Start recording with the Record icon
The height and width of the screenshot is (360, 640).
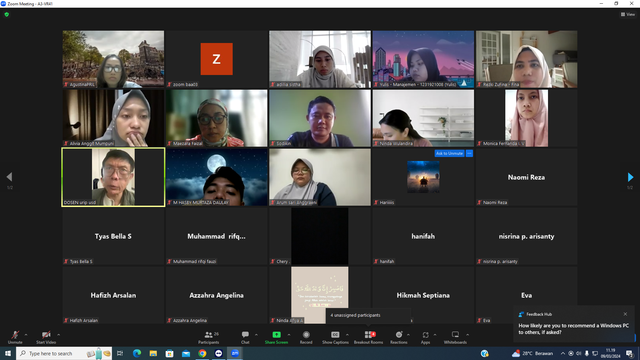tap(306, 337)
